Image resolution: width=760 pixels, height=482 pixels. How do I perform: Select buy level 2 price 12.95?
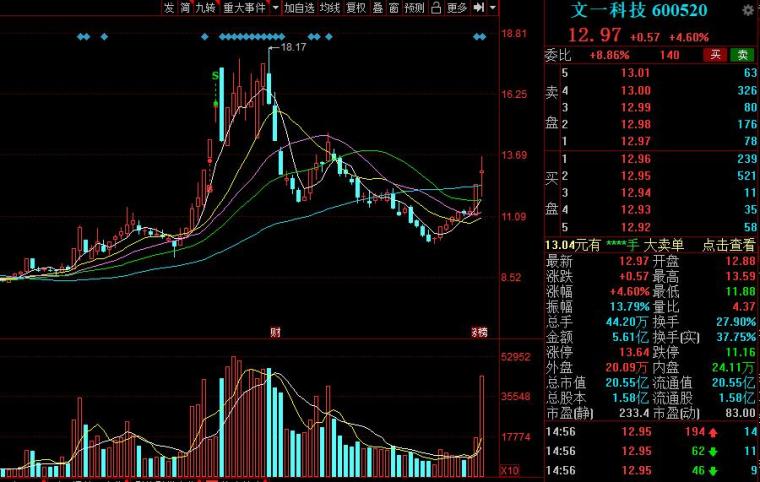pos(635,176)
